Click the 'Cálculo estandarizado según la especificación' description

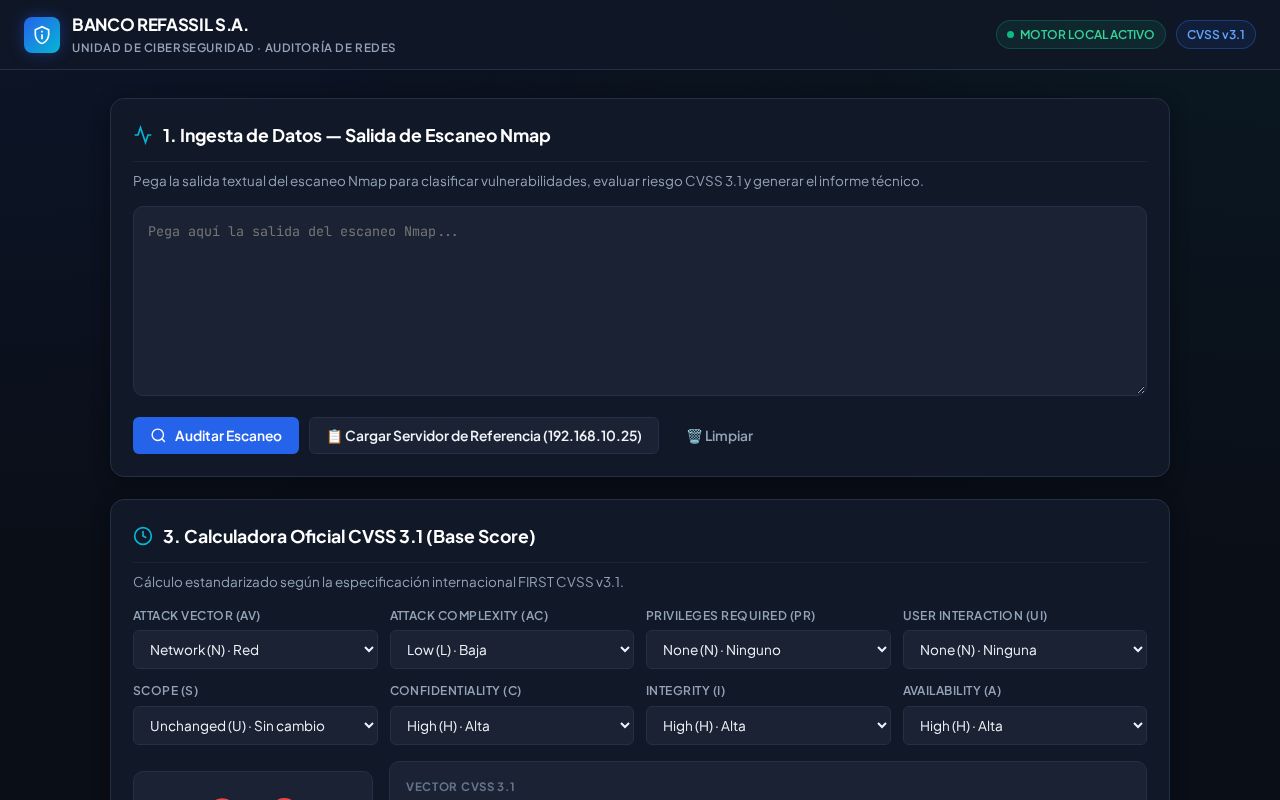tap(378, 582)
